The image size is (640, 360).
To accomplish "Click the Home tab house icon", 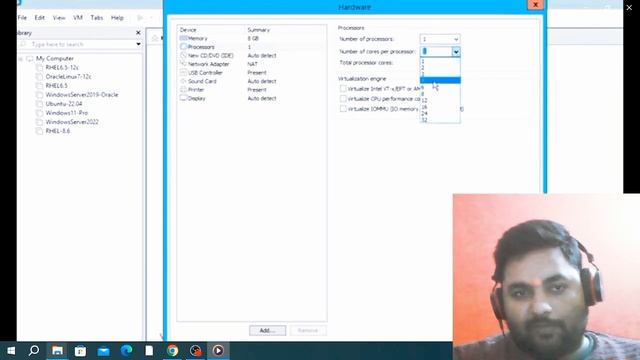I will pos(155,38).
